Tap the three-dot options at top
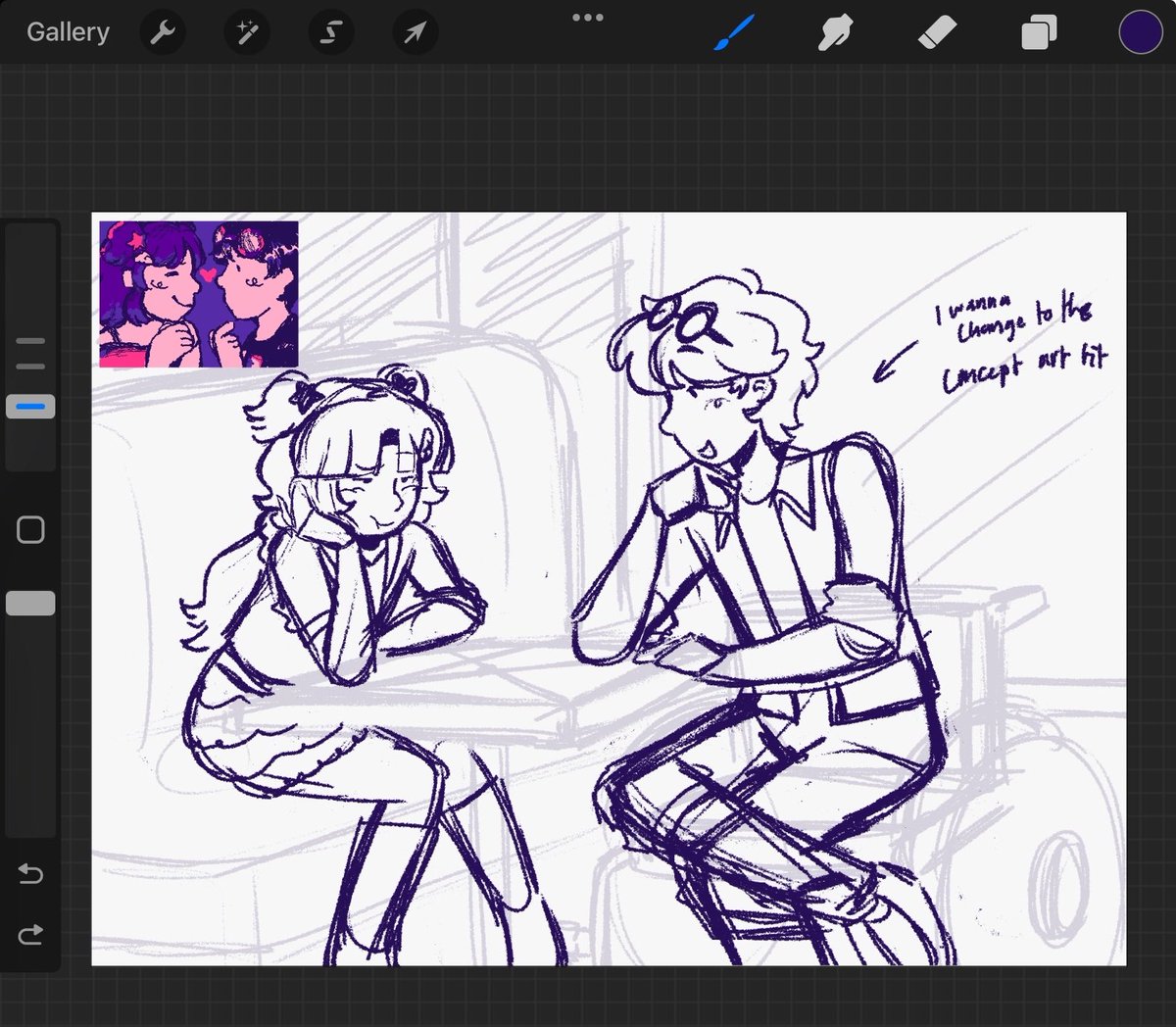This screenshot has height=1027, width=1176. [x=588, y=18]
